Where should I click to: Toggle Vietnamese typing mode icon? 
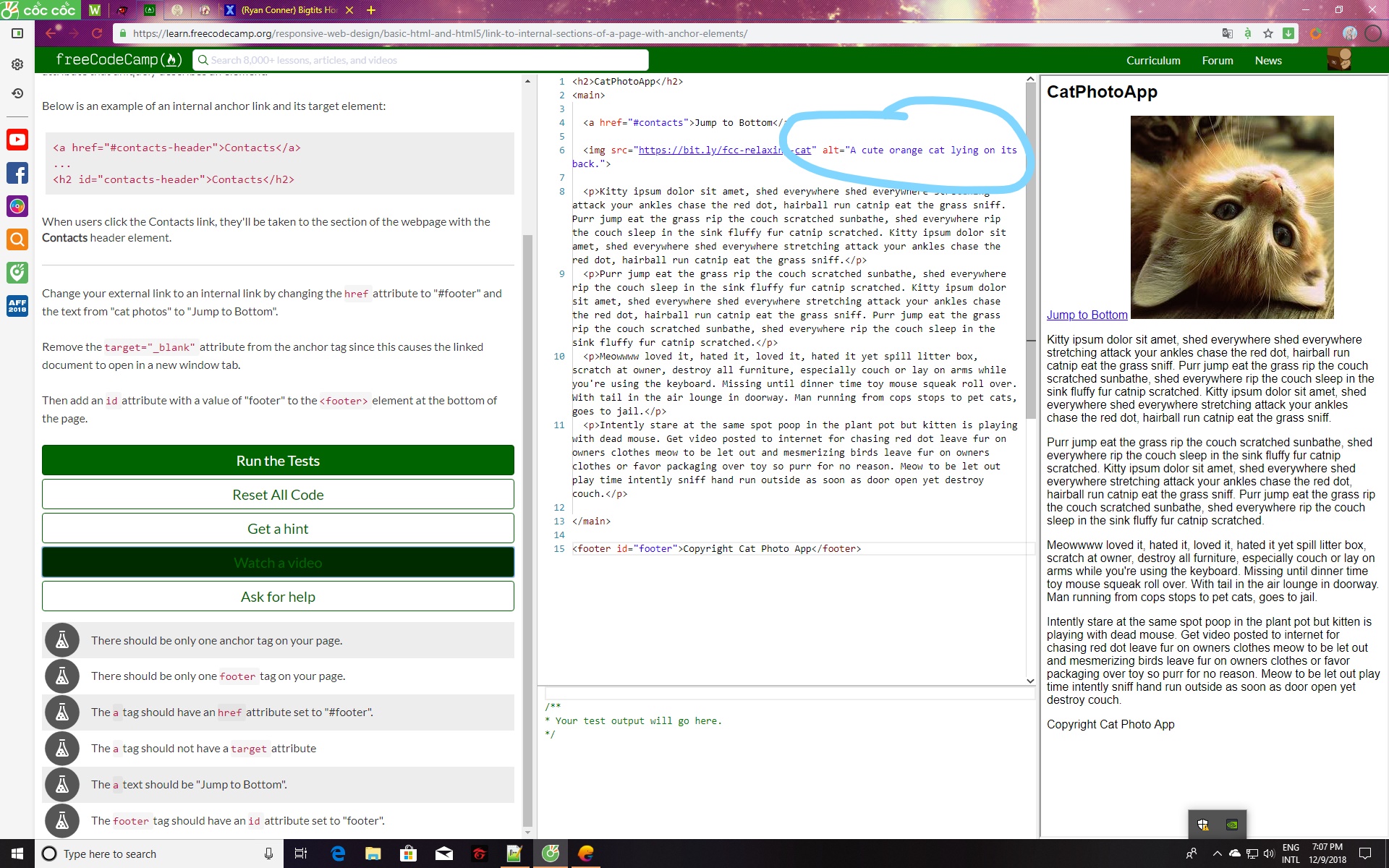[x=1247, y=33]
